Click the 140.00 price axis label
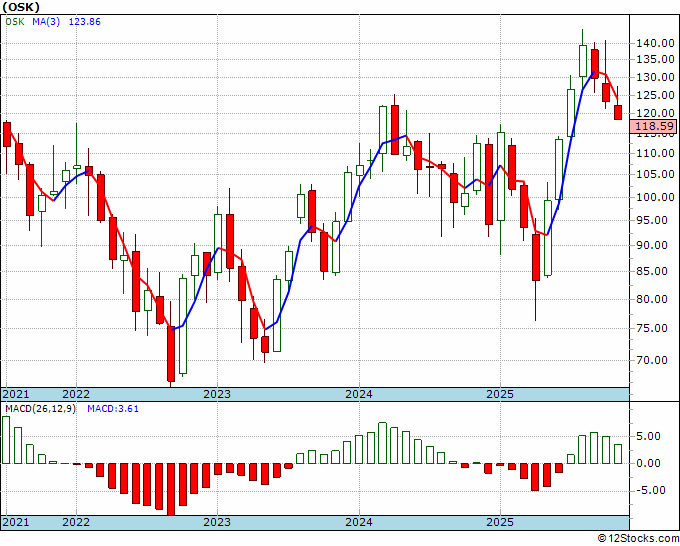The image size is (680, 546). click(655, 43)
